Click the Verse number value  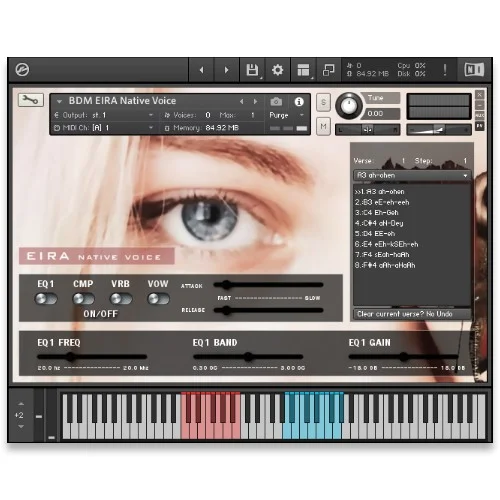(403, 161)
